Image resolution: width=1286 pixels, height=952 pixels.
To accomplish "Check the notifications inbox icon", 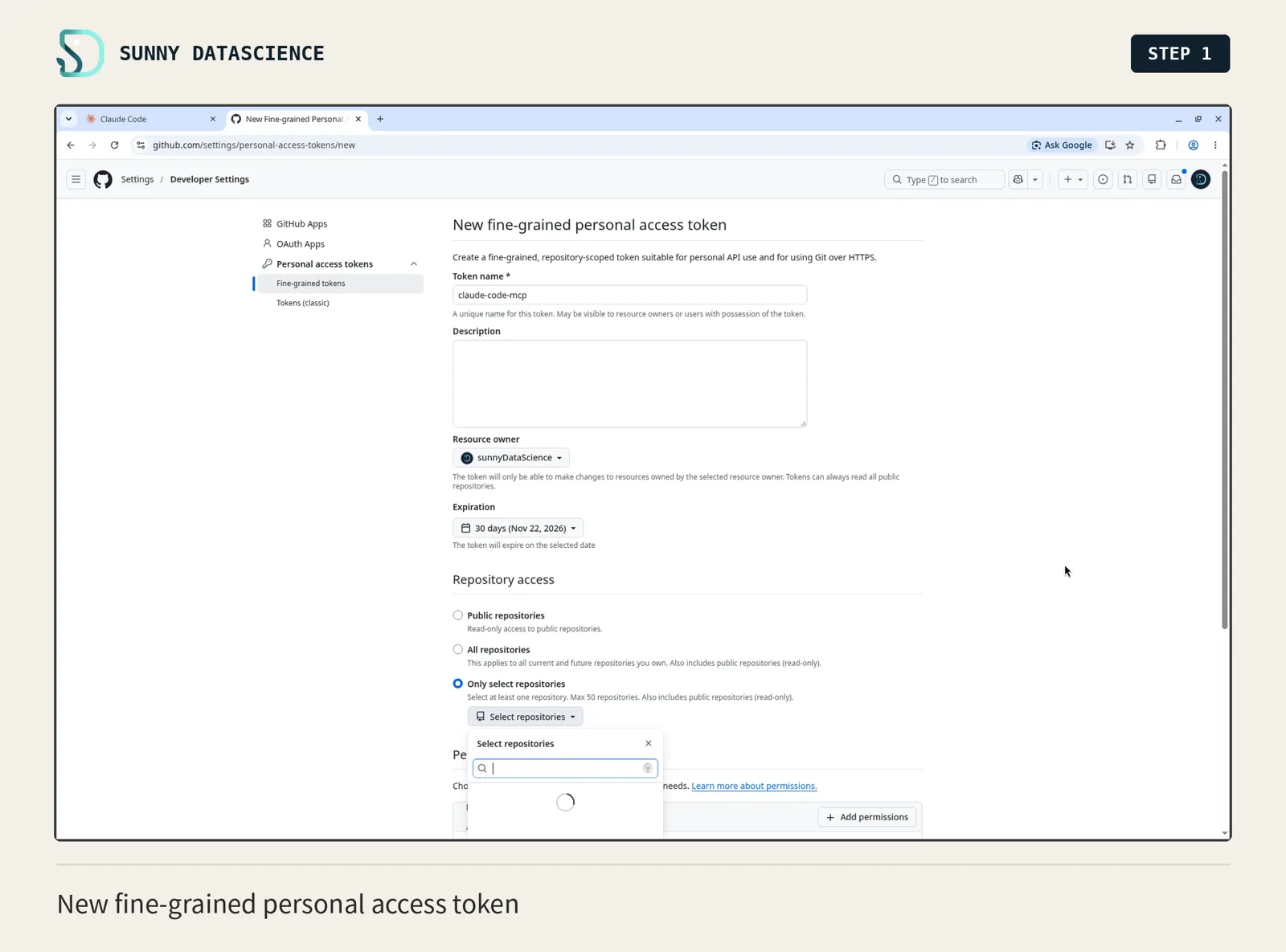I will coord(1177,179).
